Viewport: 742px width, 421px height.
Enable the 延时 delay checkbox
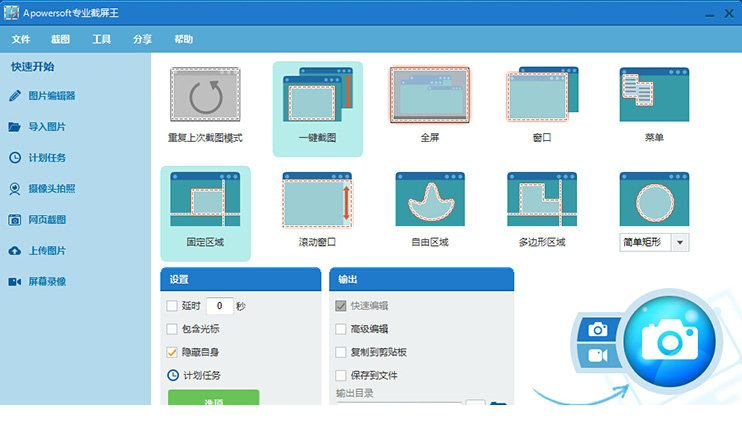point(172,306)
